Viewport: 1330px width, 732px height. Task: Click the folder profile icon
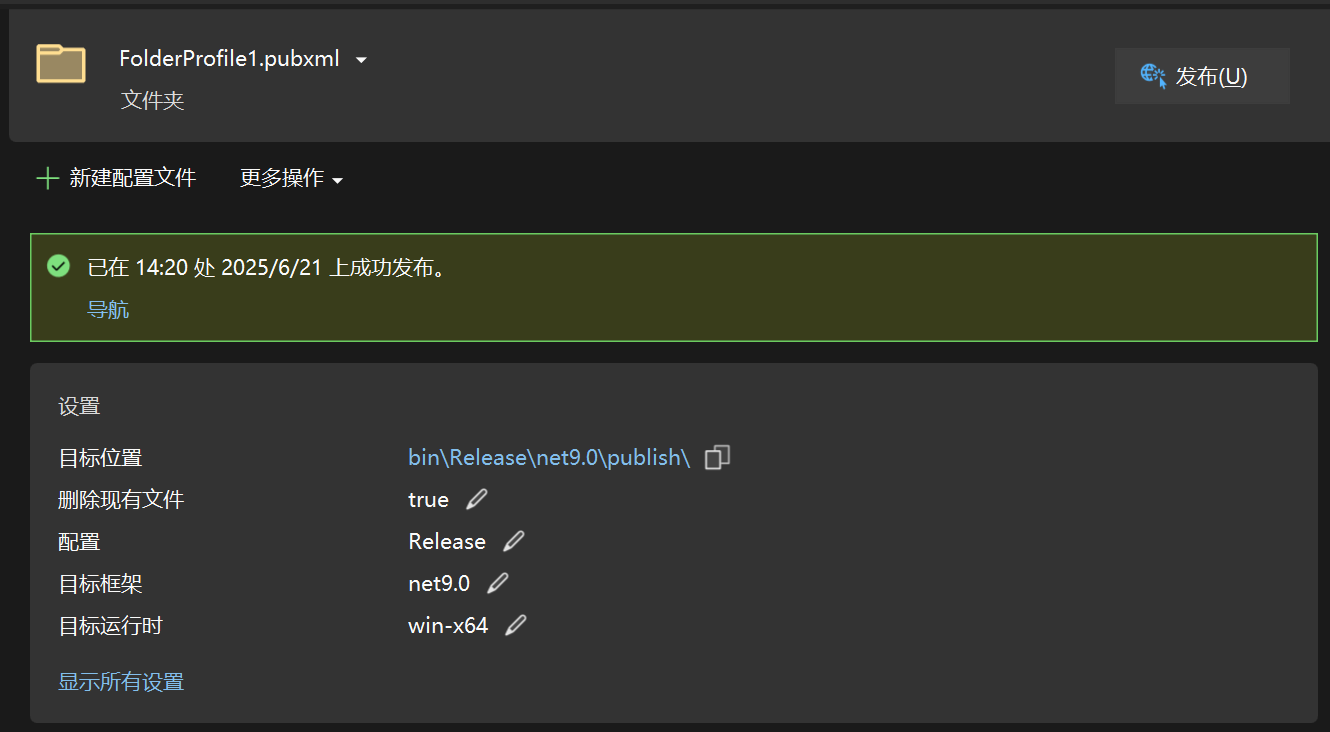[61, 63]
